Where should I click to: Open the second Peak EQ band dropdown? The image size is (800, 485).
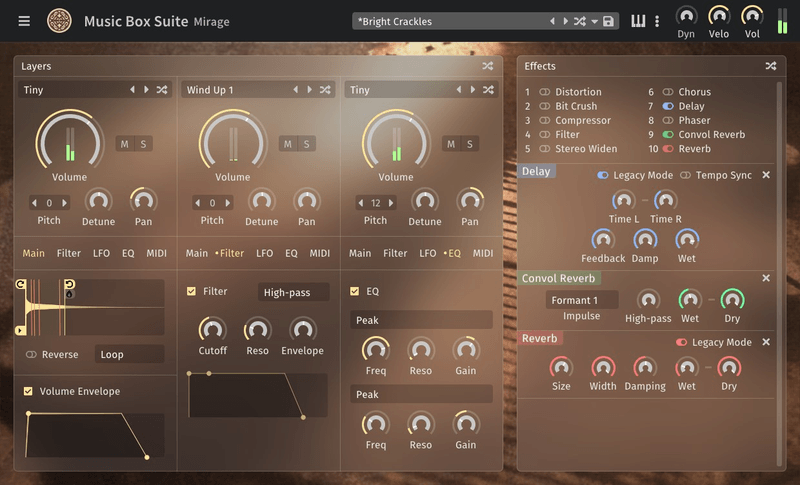[421, 394]
